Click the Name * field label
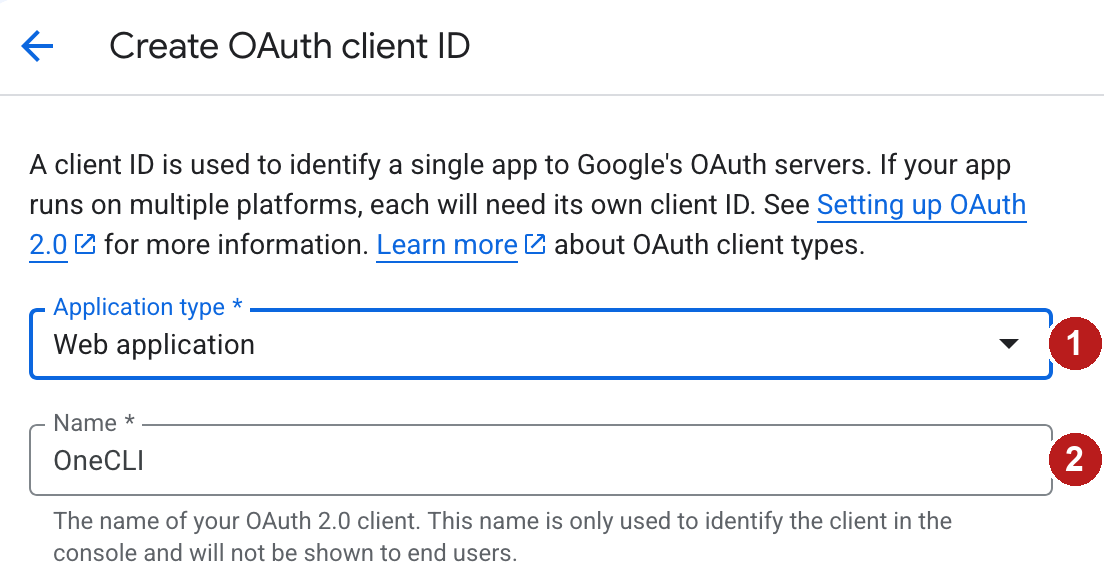This screenshot has width=1104, height=587. tap(94, 423)
